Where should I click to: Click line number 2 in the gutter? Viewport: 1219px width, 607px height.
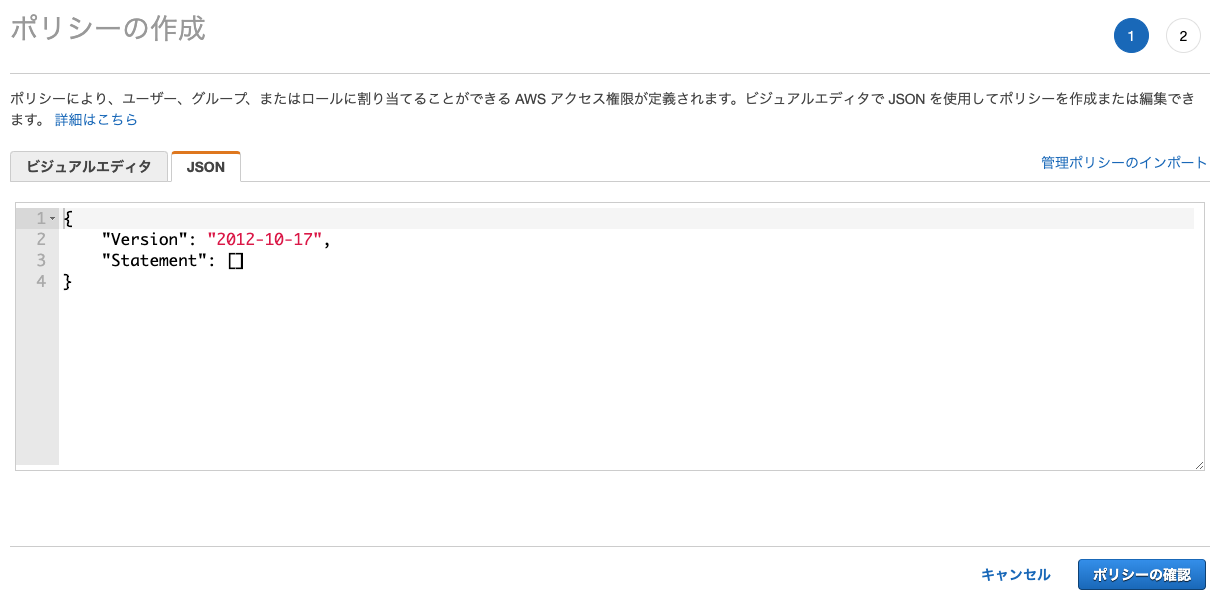(x=41, y=239)
